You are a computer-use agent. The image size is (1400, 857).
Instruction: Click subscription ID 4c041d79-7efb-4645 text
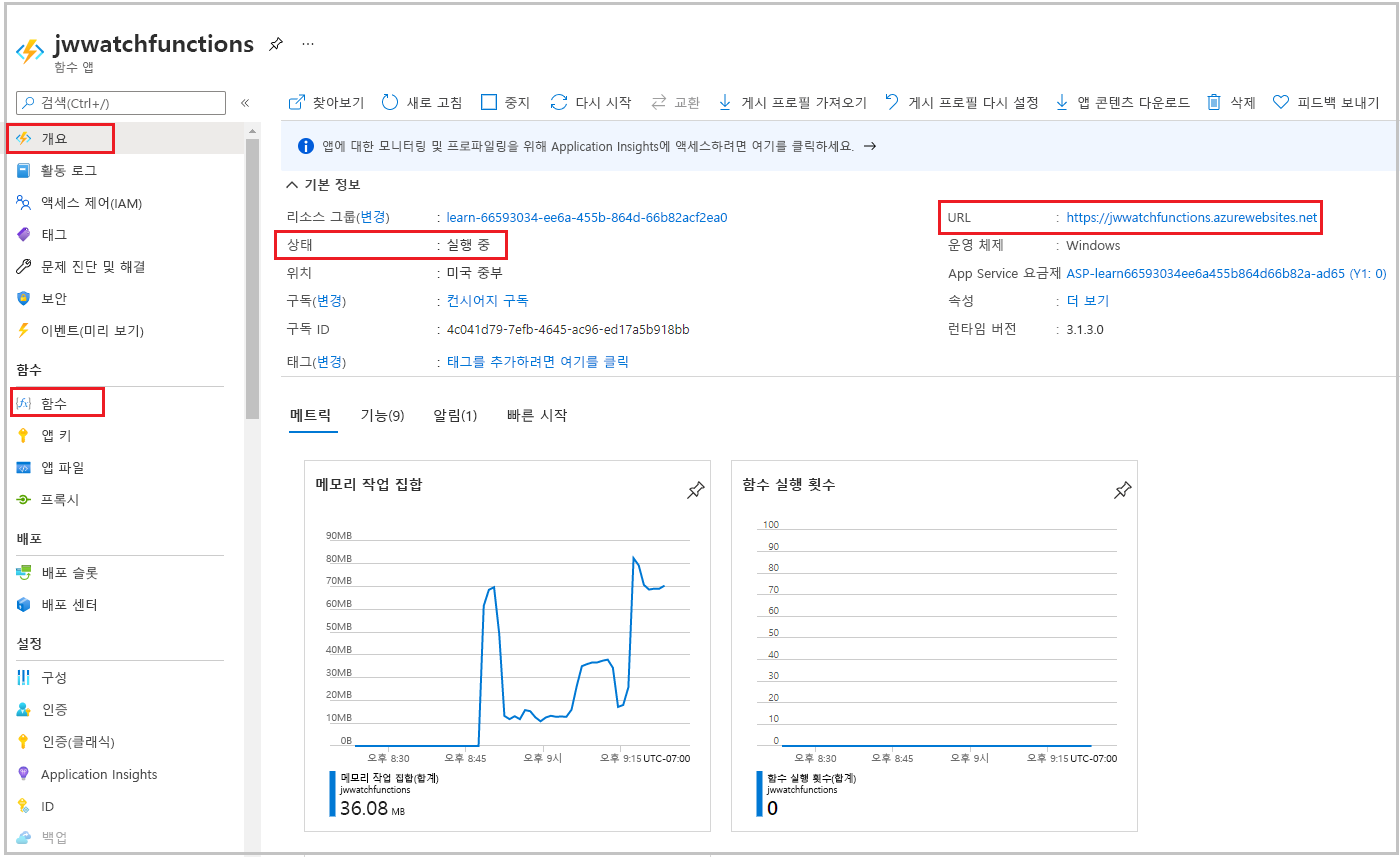(568, 329)
